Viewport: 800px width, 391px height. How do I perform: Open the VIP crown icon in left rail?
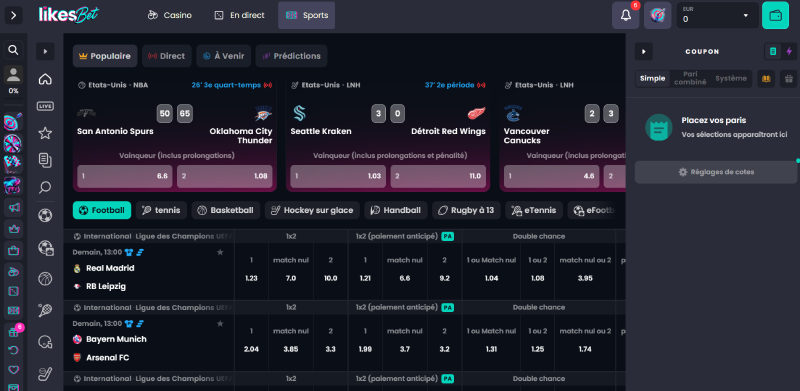(13, 229)
